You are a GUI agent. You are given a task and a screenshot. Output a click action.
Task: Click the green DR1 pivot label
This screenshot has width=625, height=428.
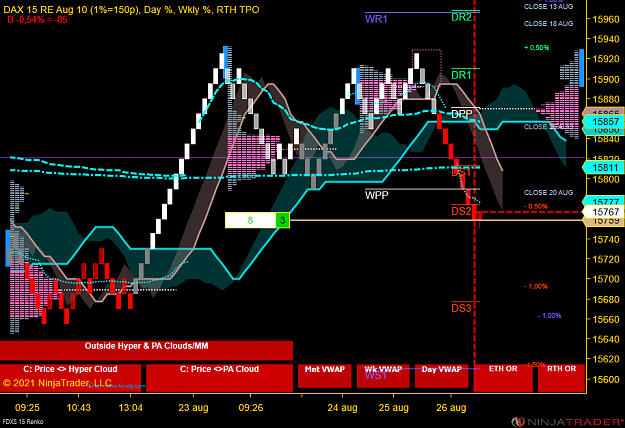(x=461, y=75)
